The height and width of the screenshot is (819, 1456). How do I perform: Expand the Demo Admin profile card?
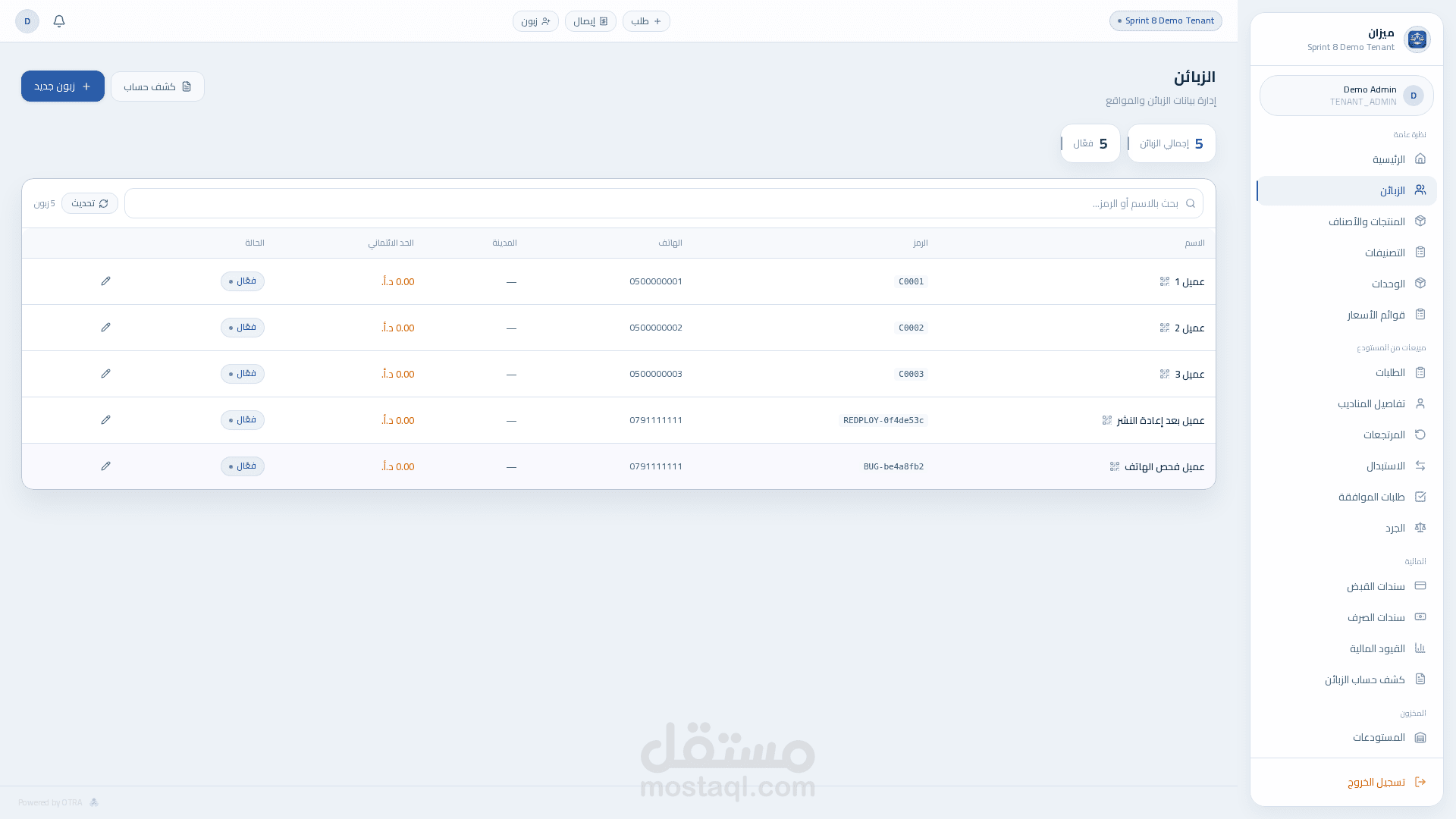[x=1347, y=96]
